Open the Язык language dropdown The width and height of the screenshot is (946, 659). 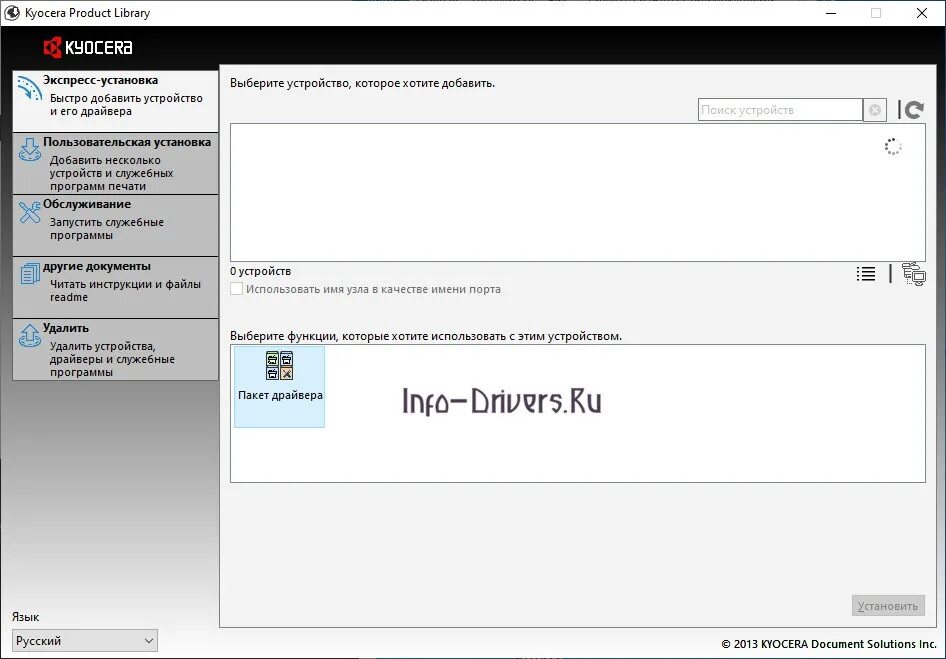coord(85,641)
